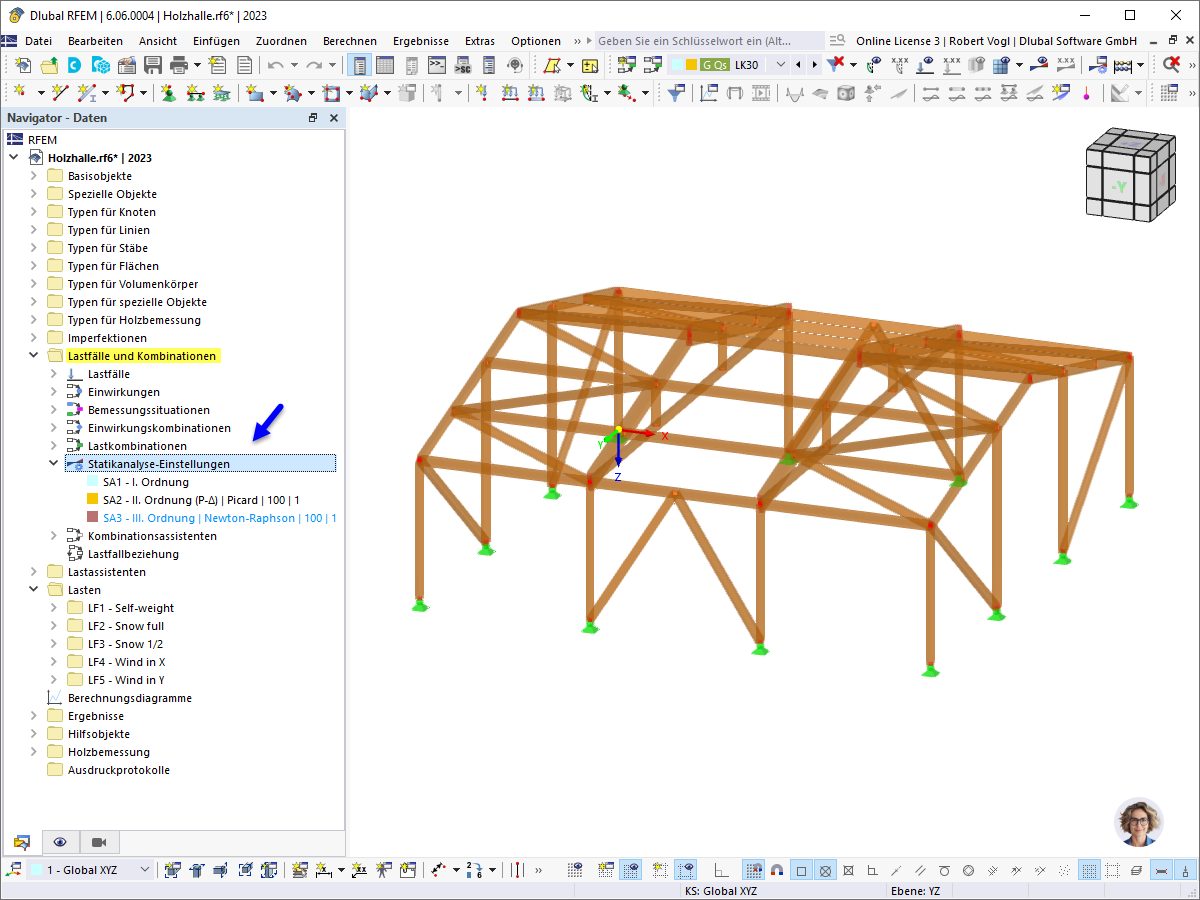
Task: Undock the Navigator panel button
Action: coord(313,118)
